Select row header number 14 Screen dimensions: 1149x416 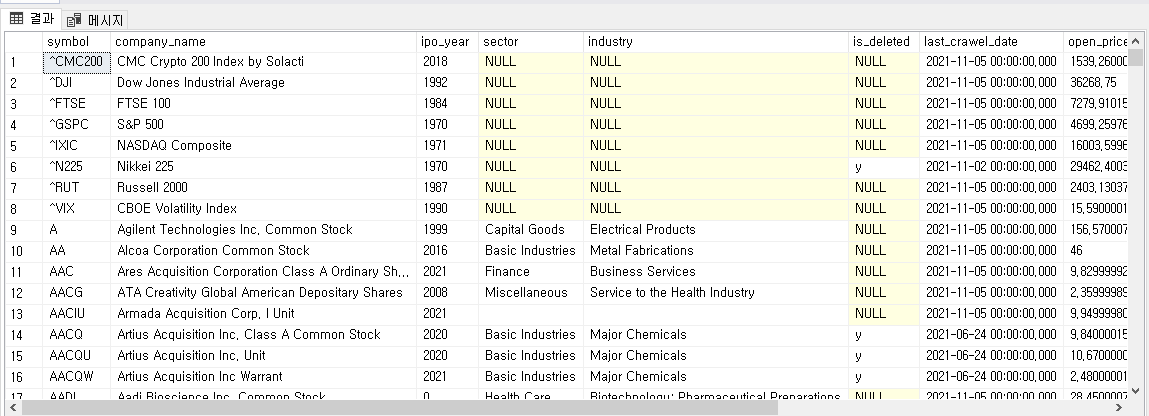click(23, 335)
